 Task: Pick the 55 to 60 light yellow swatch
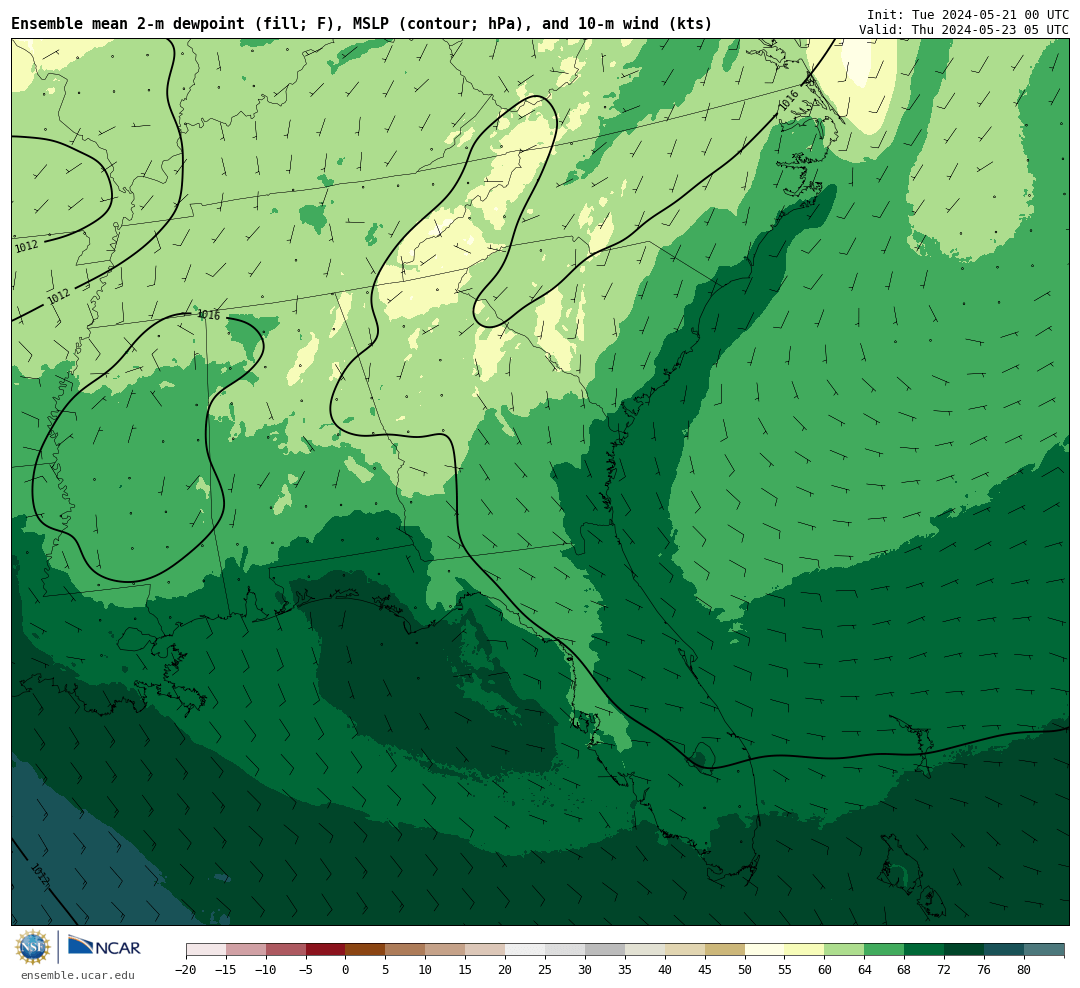805,950
